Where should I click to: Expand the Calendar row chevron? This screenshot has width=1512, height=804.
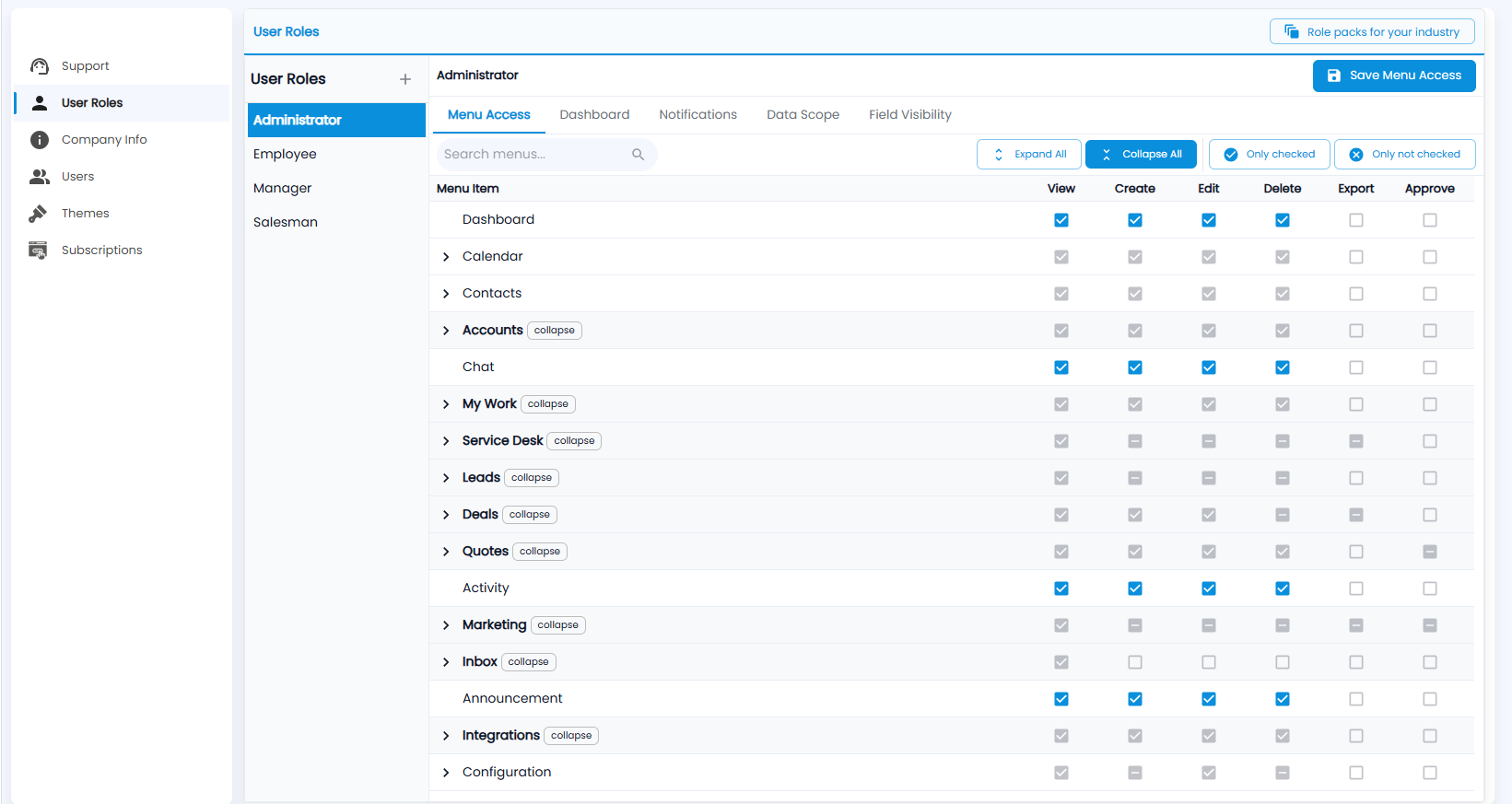click(446, 257)
